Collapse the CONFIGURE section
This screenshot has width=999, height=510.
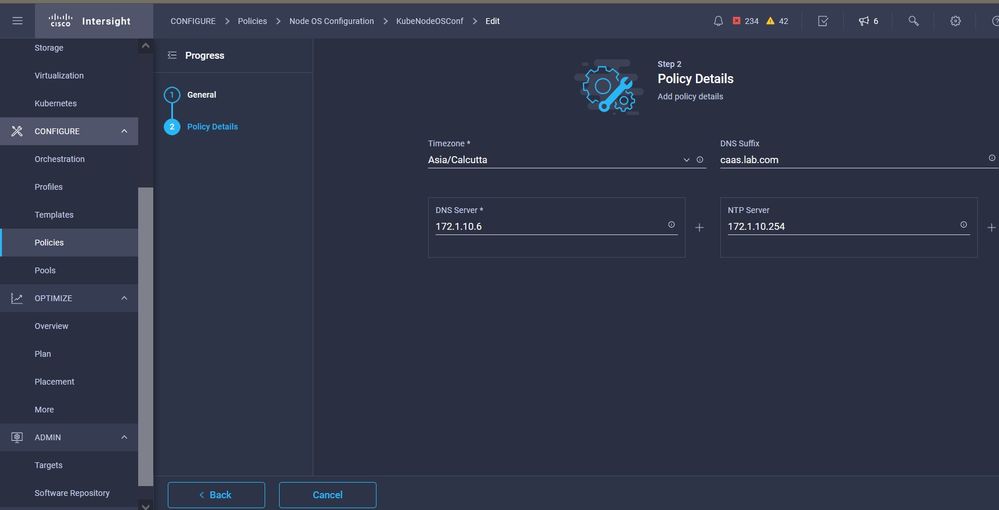point(124,131)
